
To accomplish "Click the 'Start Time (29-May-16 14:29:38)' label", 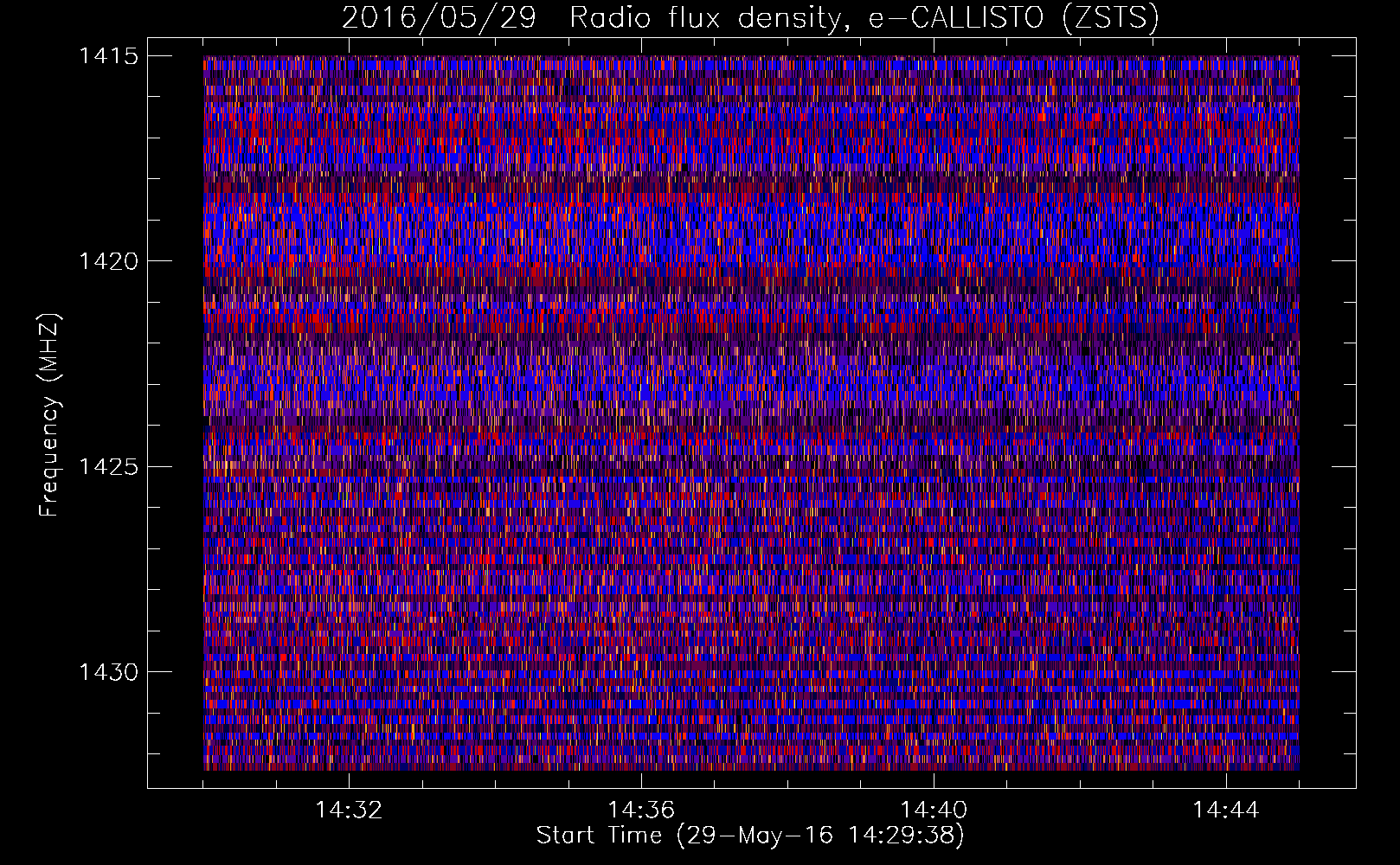I will pos(750,836).
